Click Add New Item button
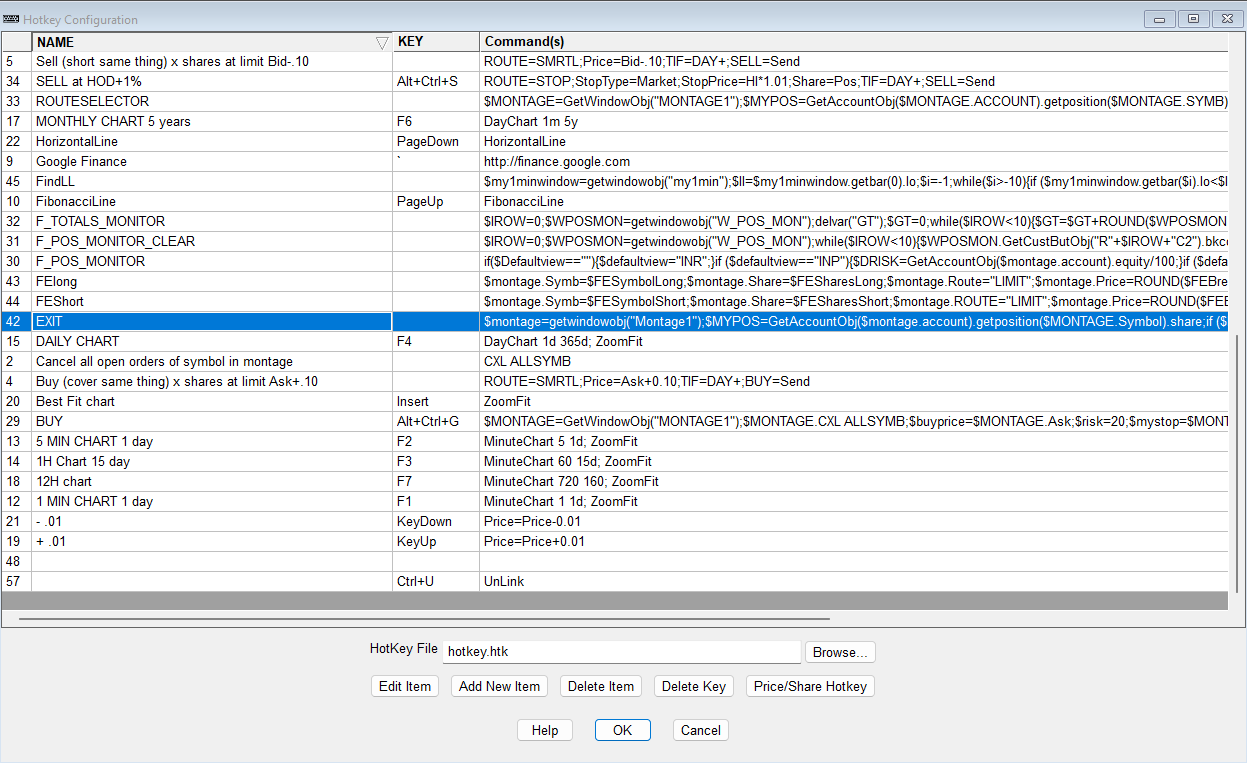 [x=499, y=686]
